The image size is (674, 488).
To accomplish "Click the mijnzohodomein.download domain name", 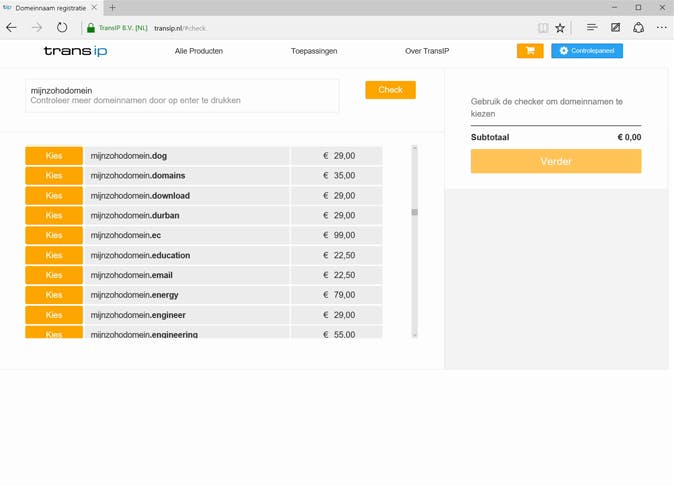I will coord(140,196).
